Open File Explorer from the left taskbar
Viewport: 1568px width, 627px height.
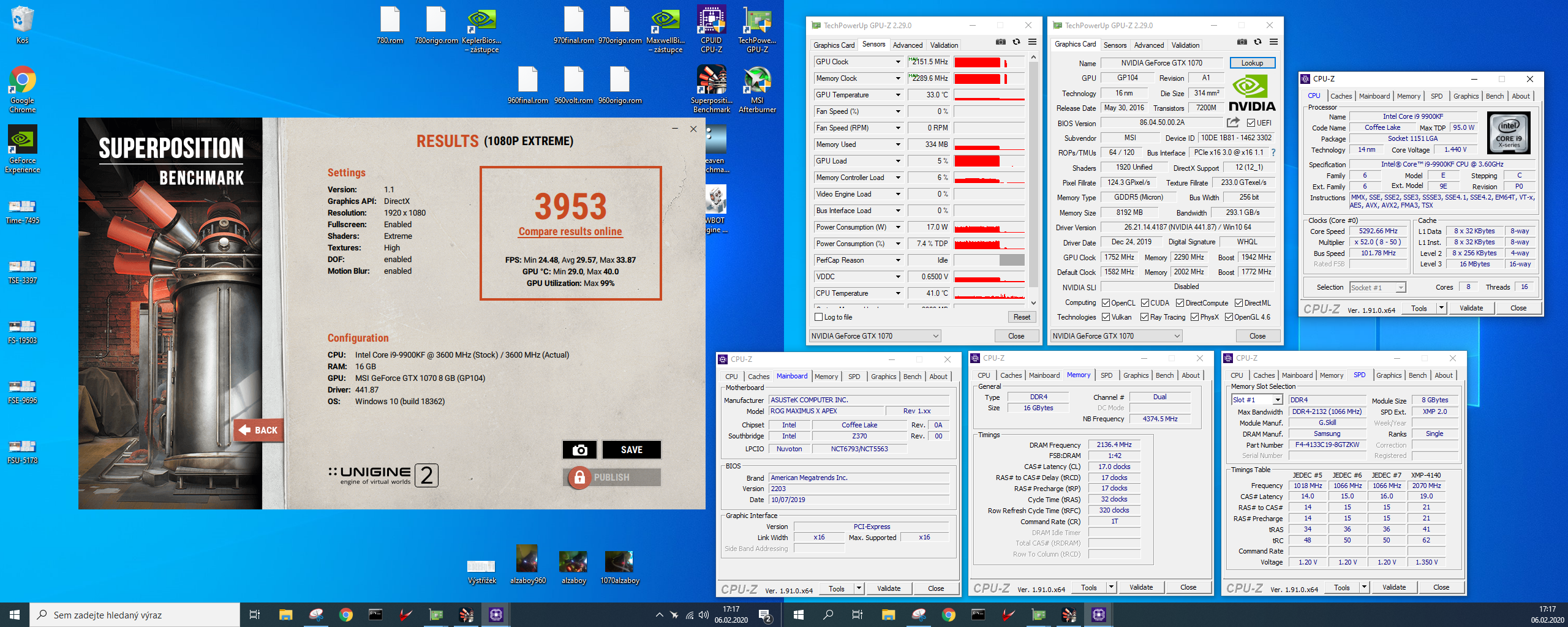pos(286,615)
